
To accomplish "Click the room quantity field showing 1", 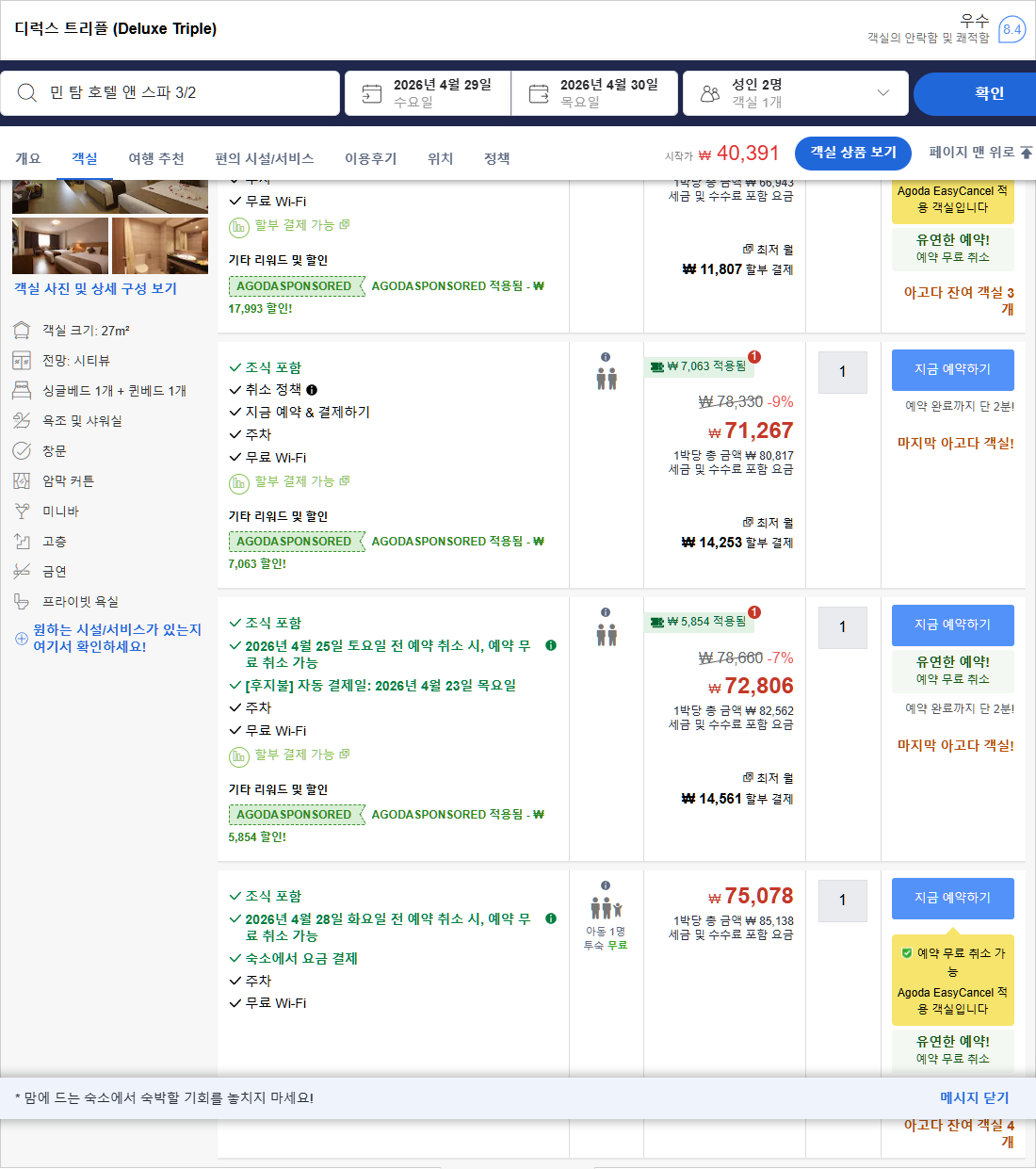I will coord(842,372).
